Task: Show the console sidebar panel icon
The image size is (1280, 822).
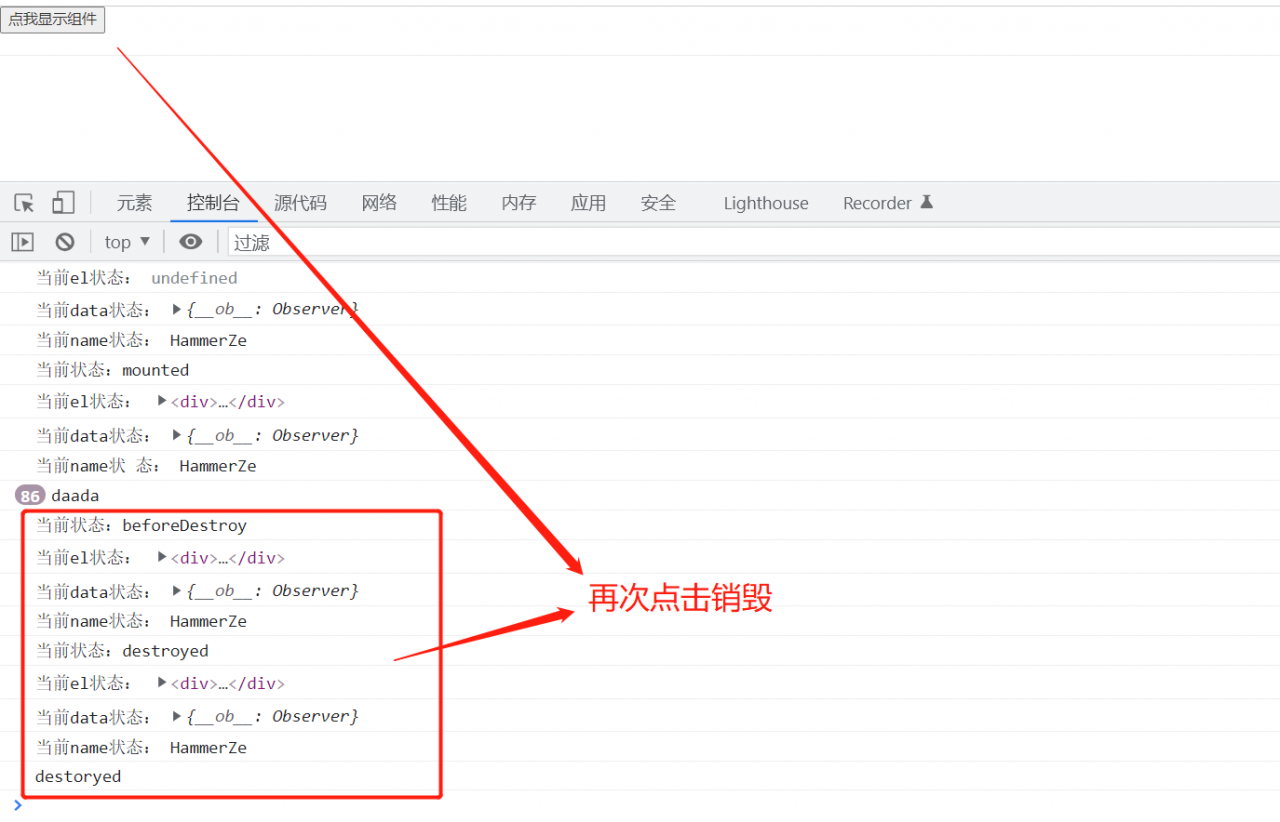Action: 22,242
